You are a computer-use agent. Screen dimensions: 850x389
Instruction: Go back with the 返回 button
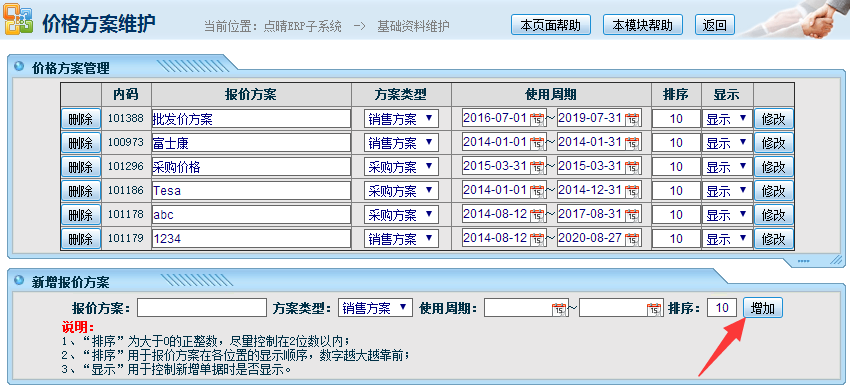(714, 25)
